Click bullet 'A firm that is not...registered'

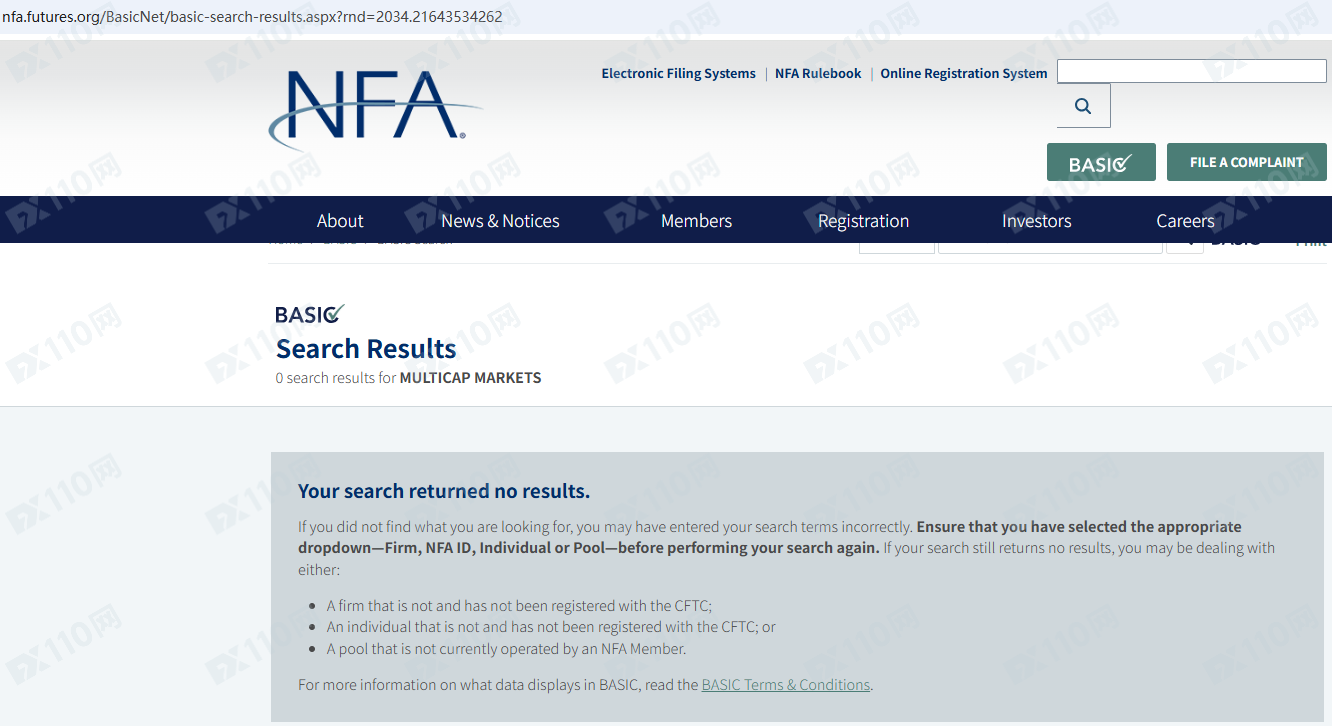[519, 606]
